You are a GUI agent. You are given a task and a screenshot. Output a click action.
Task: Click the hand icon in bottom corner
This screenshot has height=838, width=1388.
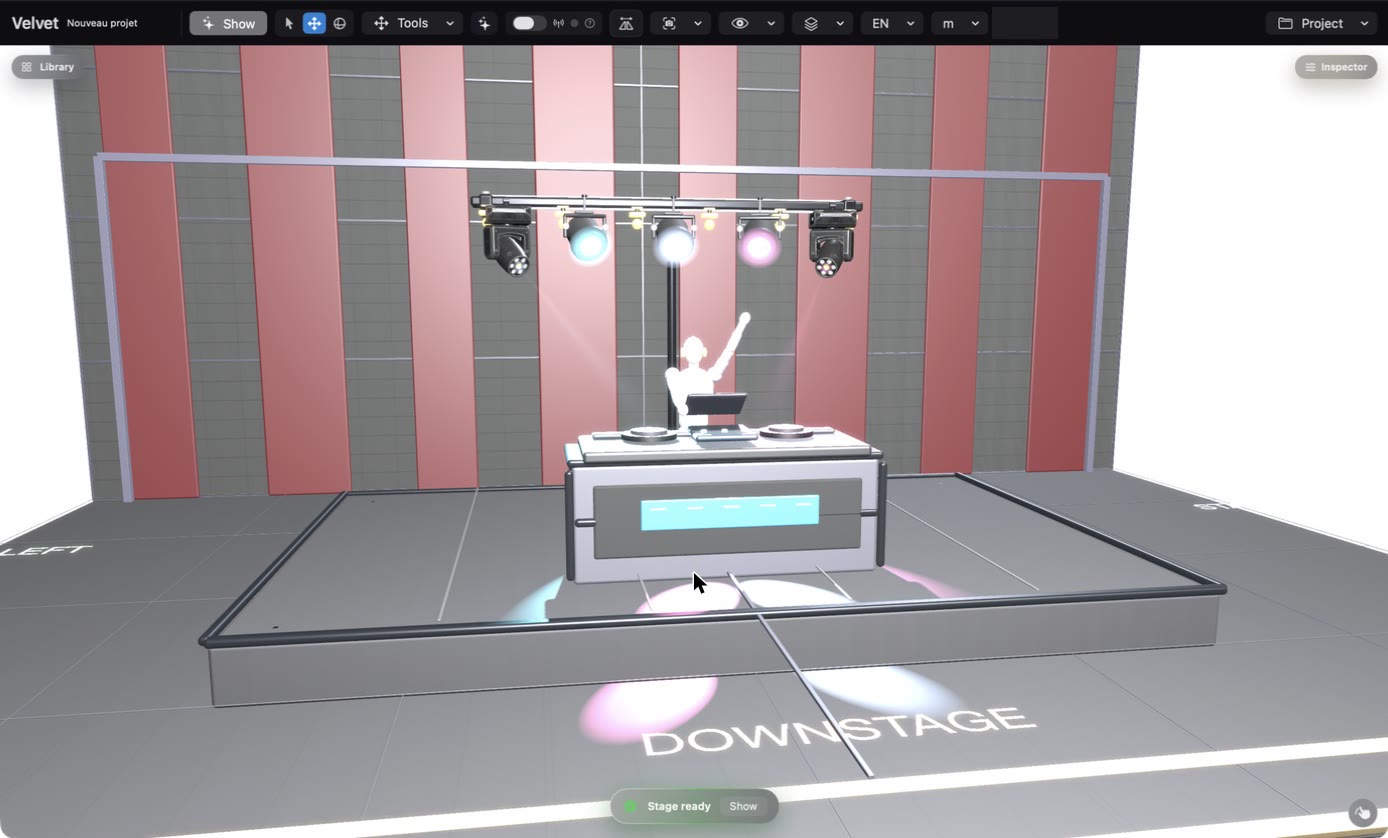[x=1362, y=812]
